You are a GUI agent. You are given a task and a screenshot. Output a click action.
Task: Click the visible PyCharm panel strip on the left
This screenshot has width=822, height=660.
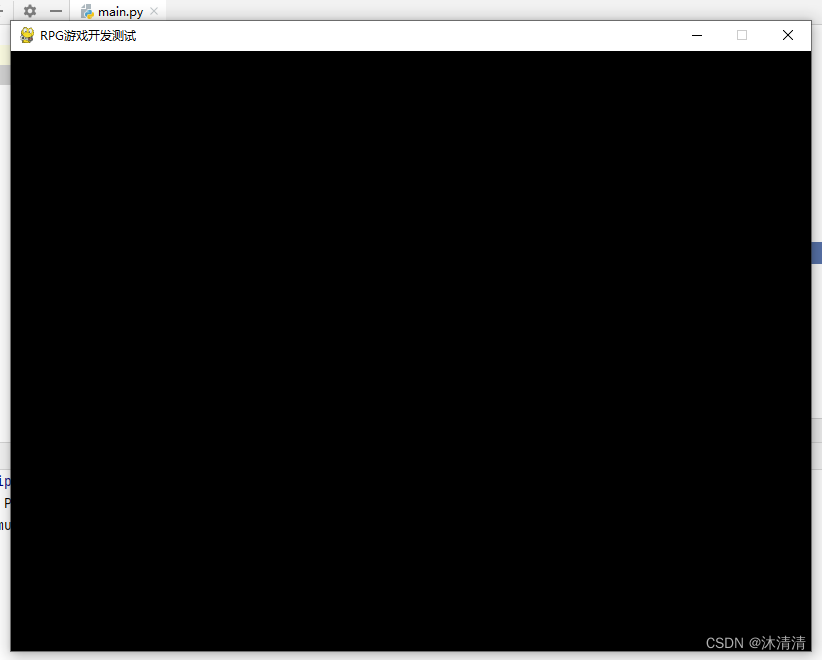pyautogui.click(x=4, y=250)
